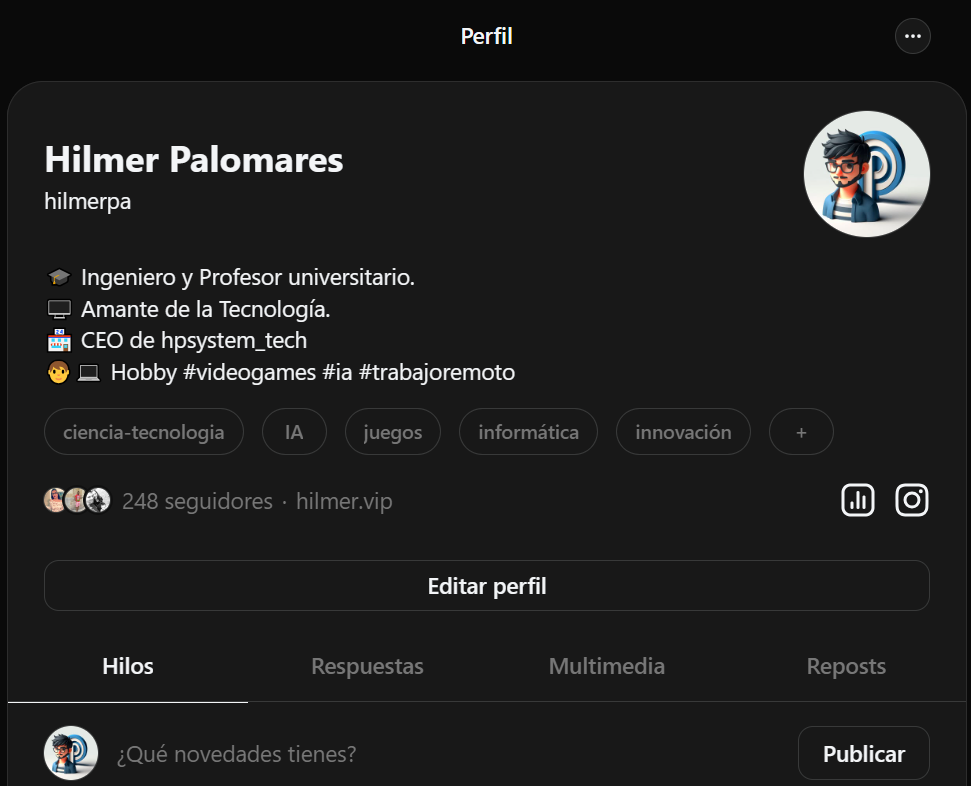Open the linked Instagram profile icon

[911, 499]
